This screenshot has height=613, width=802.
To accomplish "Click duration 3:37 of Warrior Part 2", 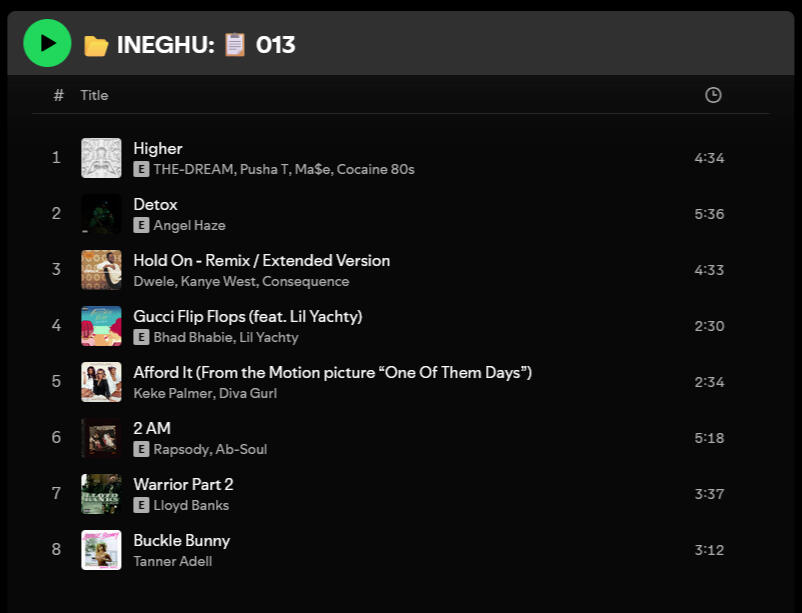I will [709, 494].
